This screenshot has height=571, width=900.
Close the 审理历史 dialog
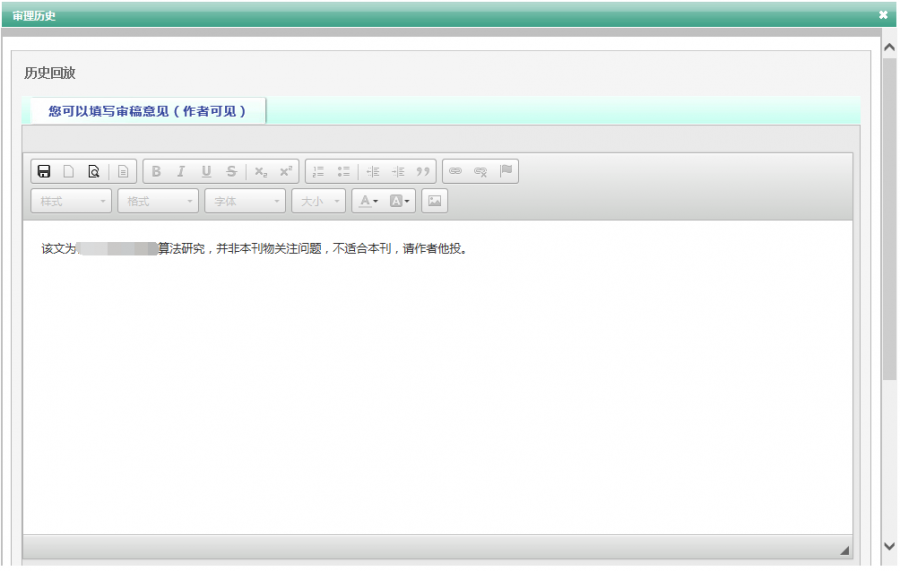click(x=883, y=15)
